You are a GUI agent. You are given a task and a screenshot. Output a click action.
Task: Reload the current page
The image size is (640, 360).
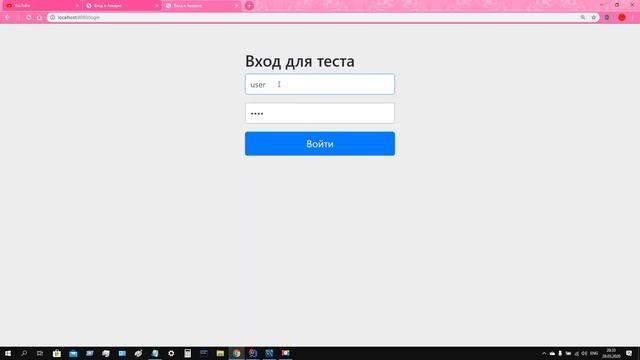[x=29, y=18]
